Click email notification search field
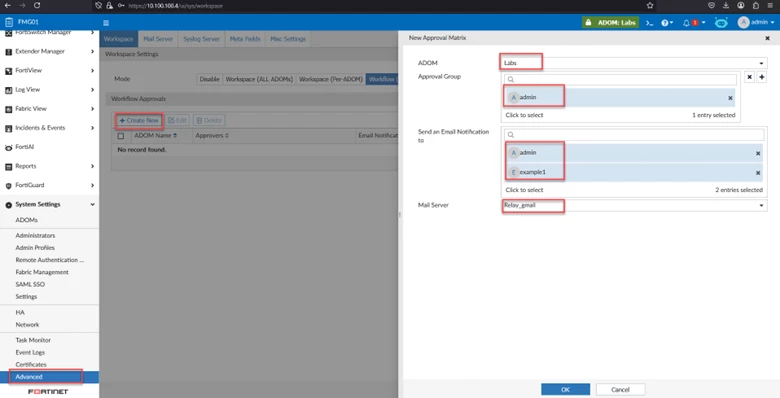 [x=634, y=135]
